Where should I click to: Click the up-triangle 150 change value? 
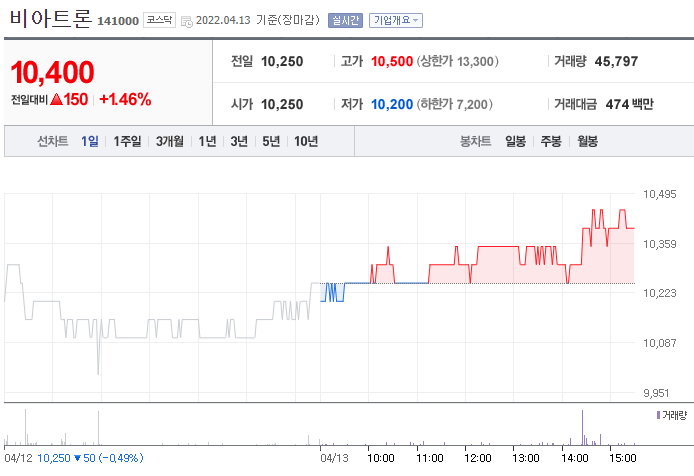pos(69,100)
